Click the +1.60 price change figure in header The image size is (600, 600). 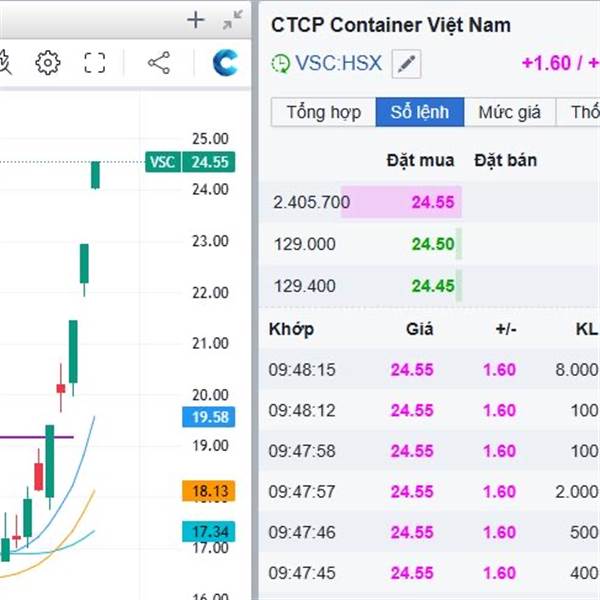tap(546, 63)
